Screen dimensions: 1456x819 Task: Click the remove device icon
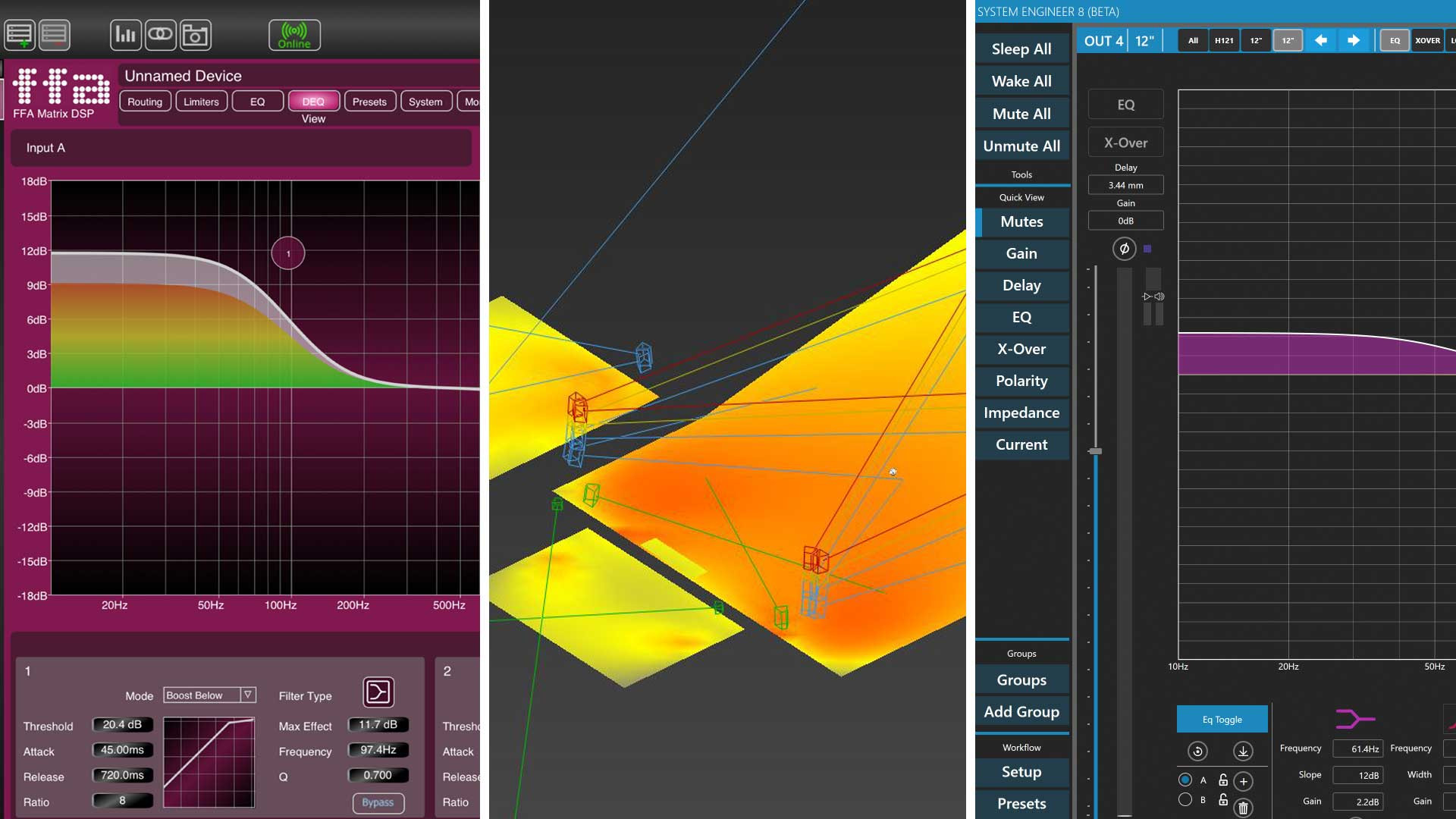click(x=55, y=35)
